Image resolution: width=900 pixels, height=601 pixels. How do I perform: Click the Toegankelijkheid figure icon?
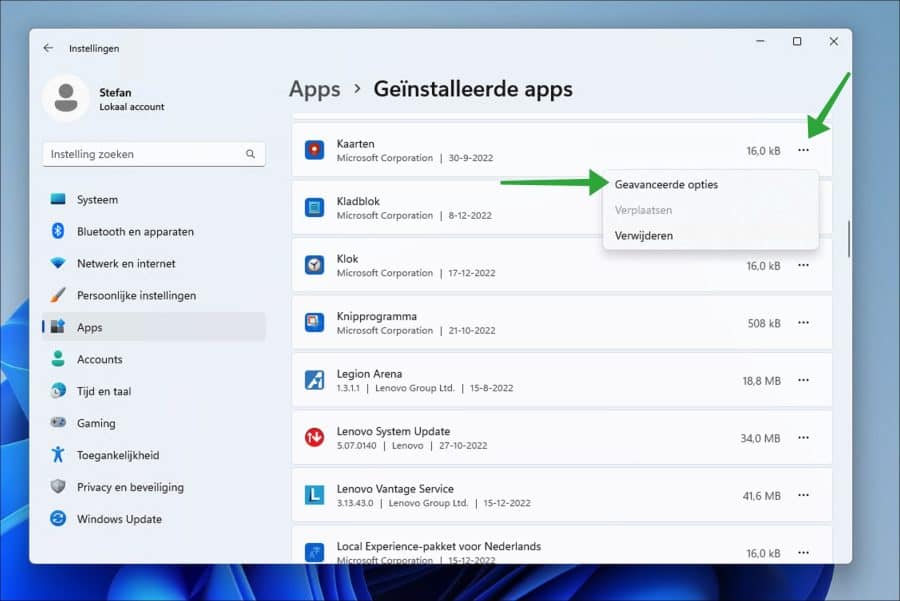click(x=58, y=455)
